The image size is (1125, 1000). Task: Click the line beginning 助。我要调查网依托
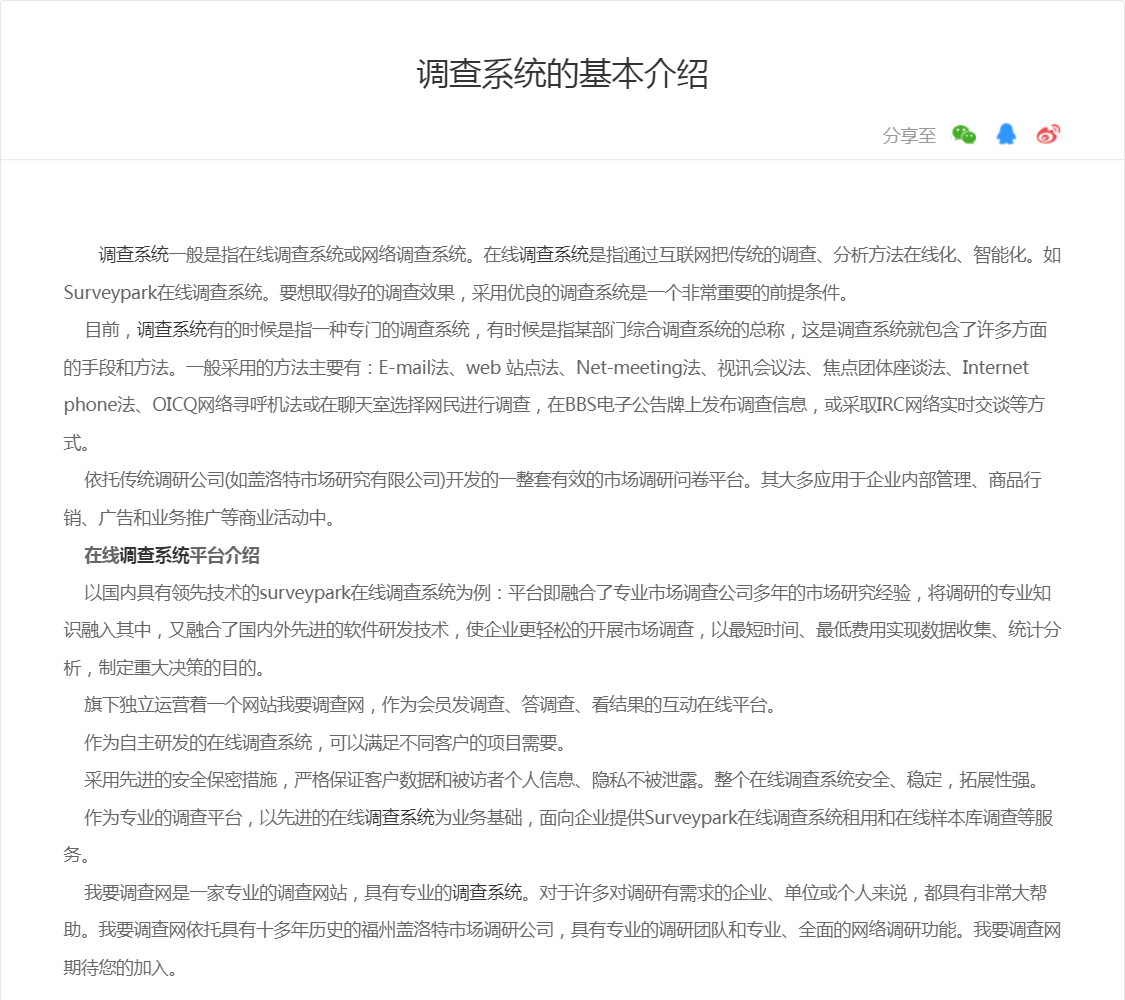click(x=562, y=930)
